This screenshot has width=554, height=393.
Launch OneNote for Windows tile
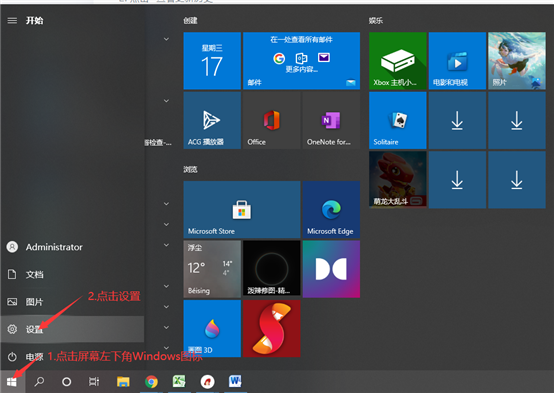pos(331,120)
